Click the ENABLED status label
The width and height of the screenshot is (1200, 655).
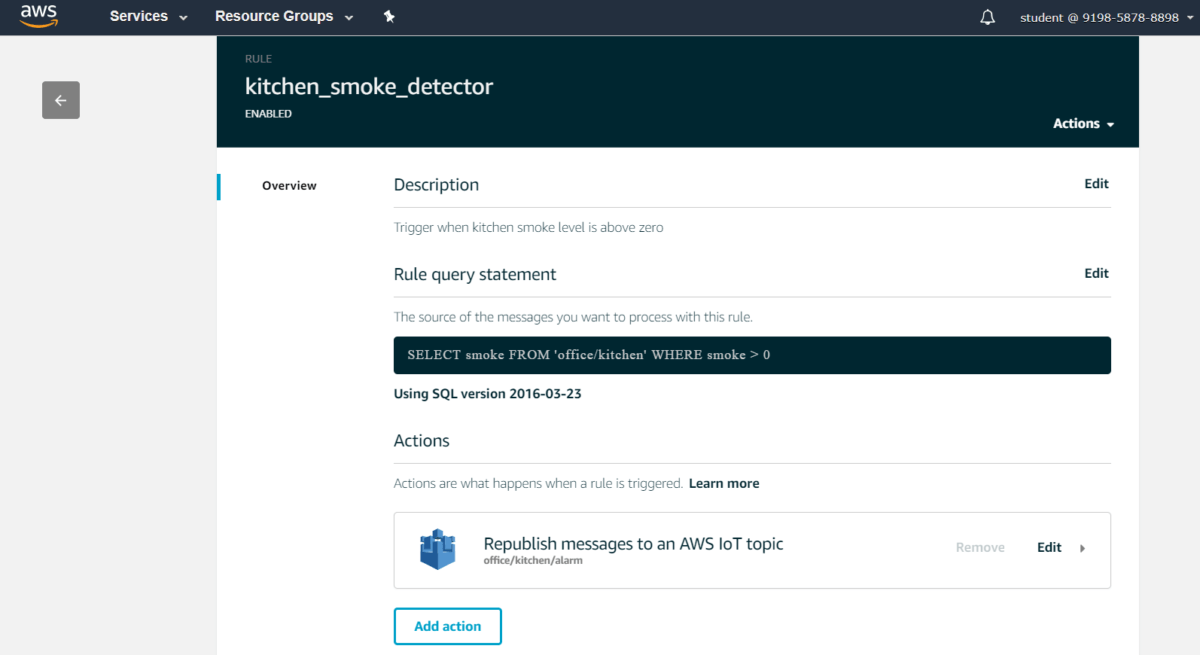click(x=268, y=114)
